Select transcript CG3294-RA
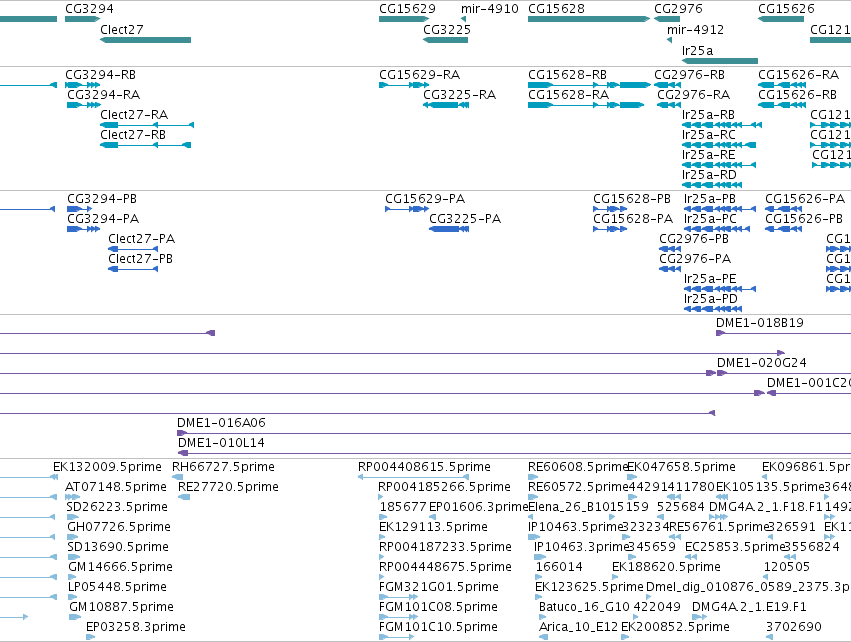 (x=104, y=95)
